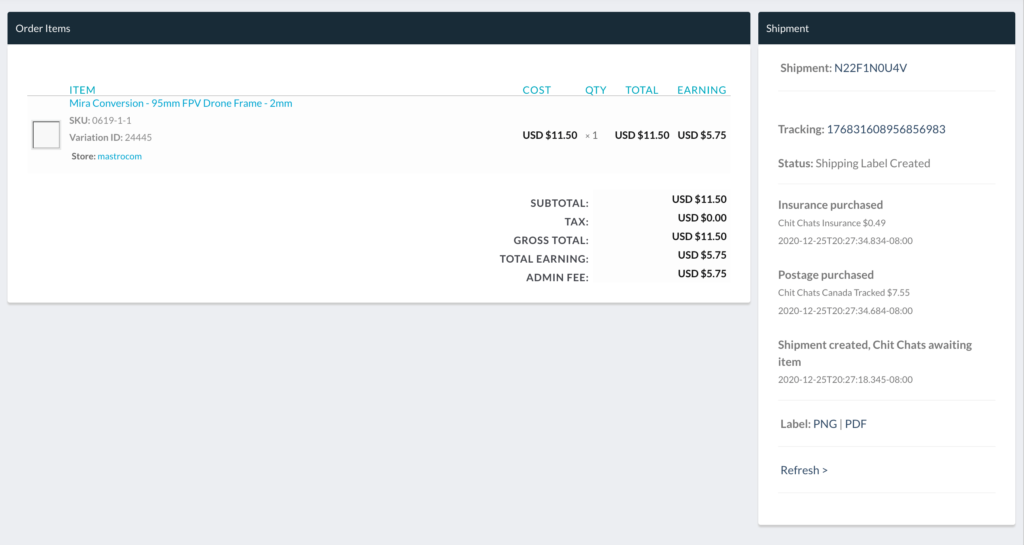Open the Mira Conversion drone frame product link
The height and width of the screenshot is (545, 1024).
tap(180, 103)
